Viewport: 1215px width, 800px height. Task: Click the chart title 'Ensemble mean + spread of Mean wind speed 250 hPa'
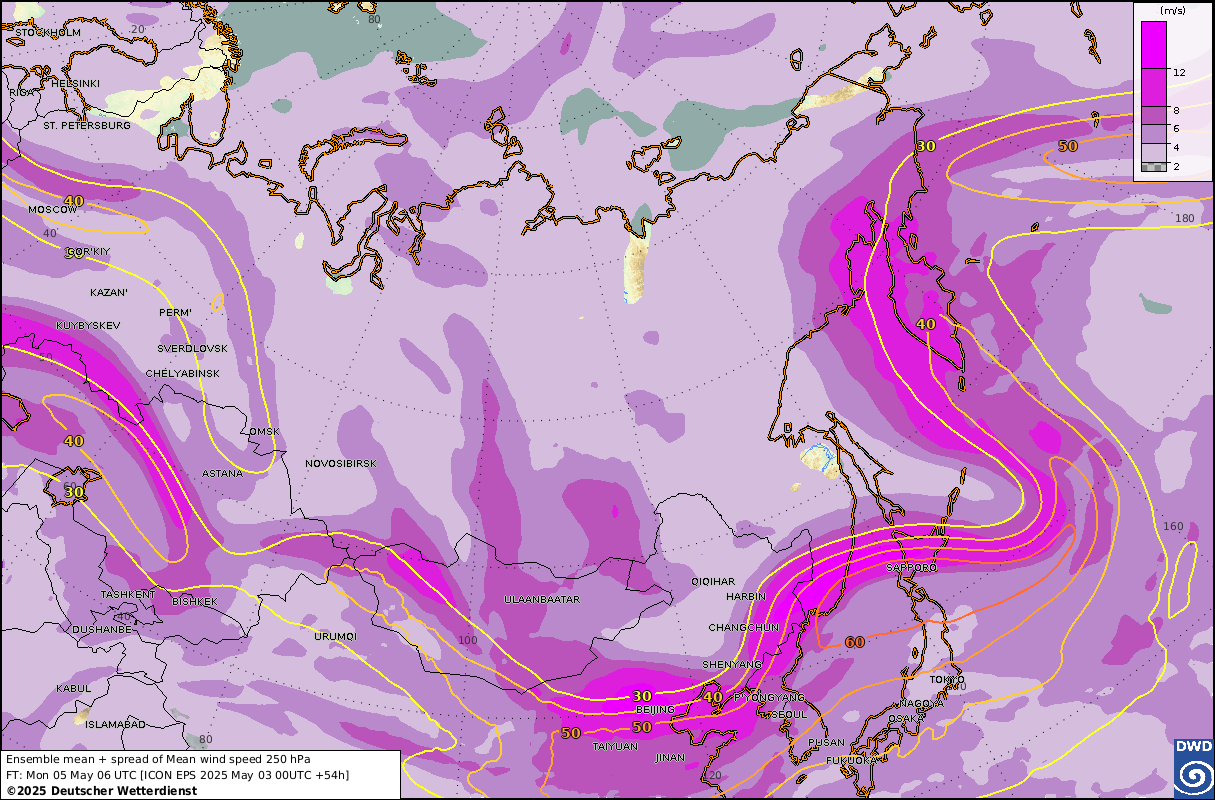point(158,759)
